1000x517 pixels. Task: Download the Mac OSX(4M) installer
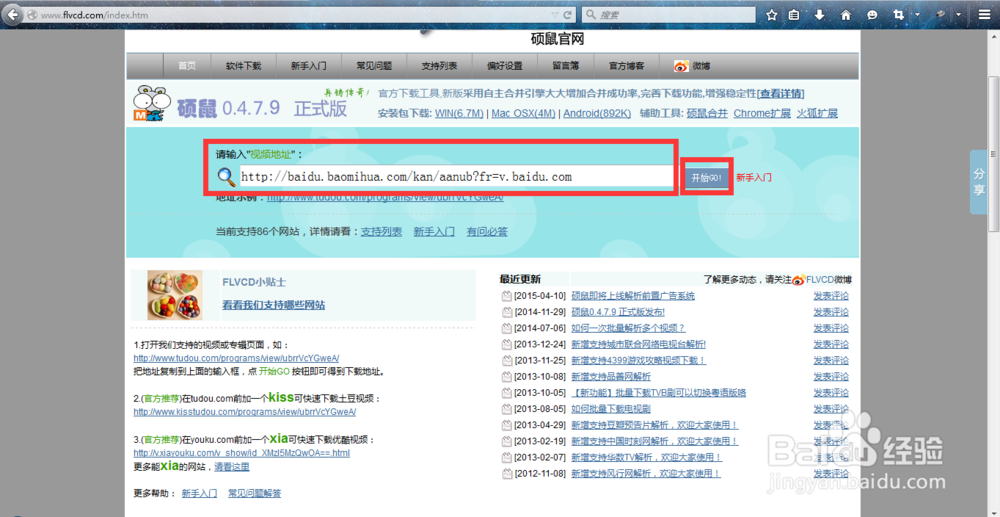523,113
